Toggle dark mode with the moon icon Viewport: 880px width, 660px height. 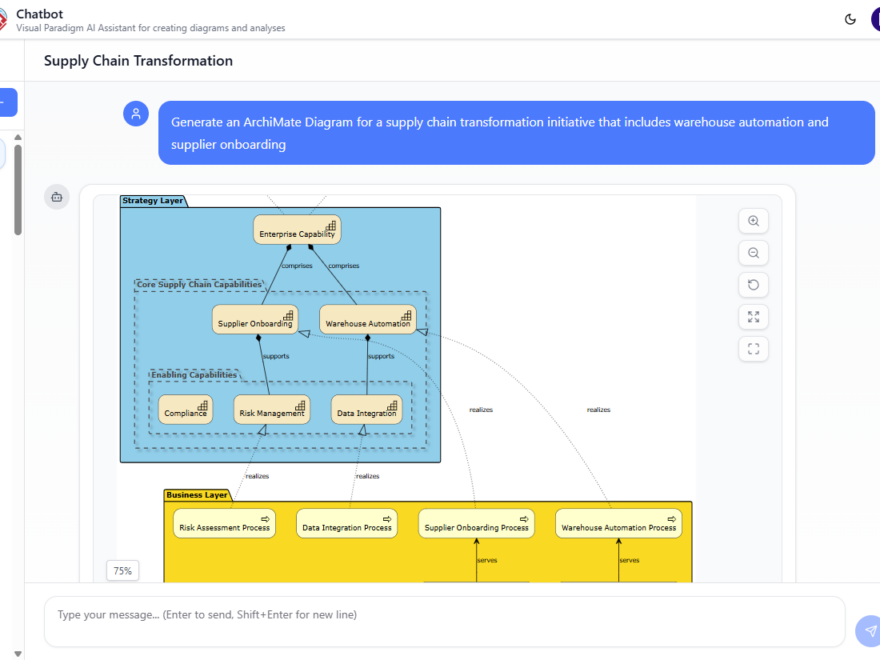pos(849,18)
